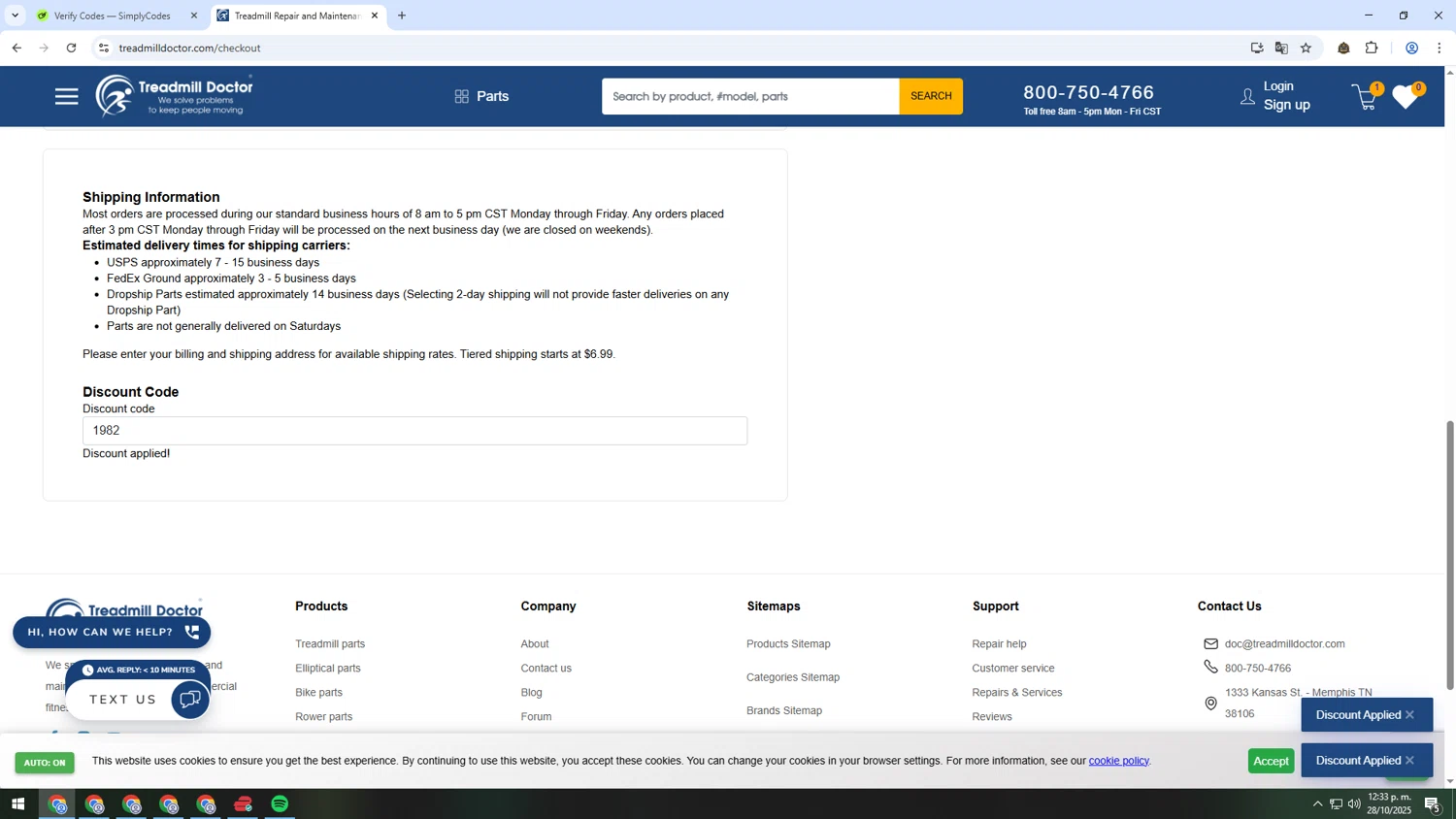This screenshot has width=1456, height=819.
Task: Click the user account icon
Action: [x=1247, y=96]
